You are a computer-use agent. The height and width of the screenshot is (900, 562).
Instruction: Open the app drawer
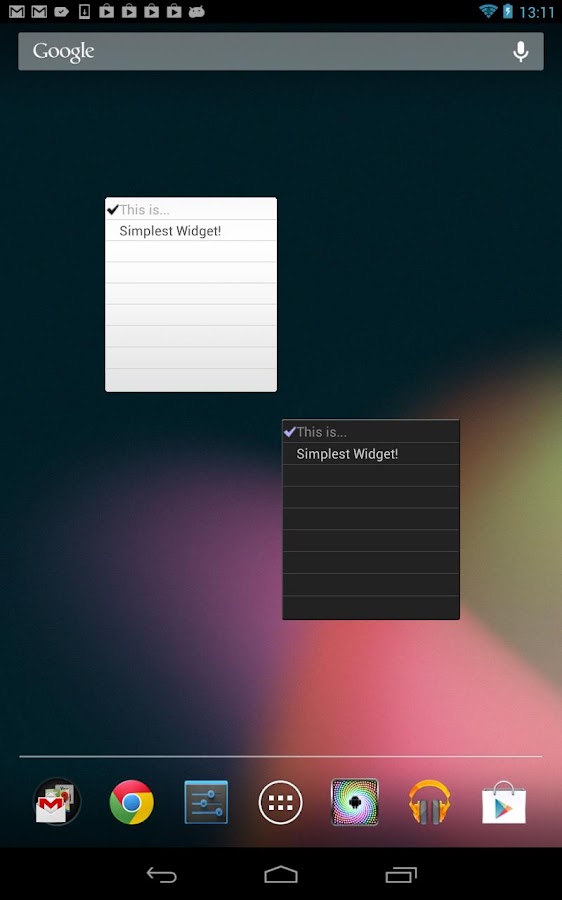coord(281,802)
